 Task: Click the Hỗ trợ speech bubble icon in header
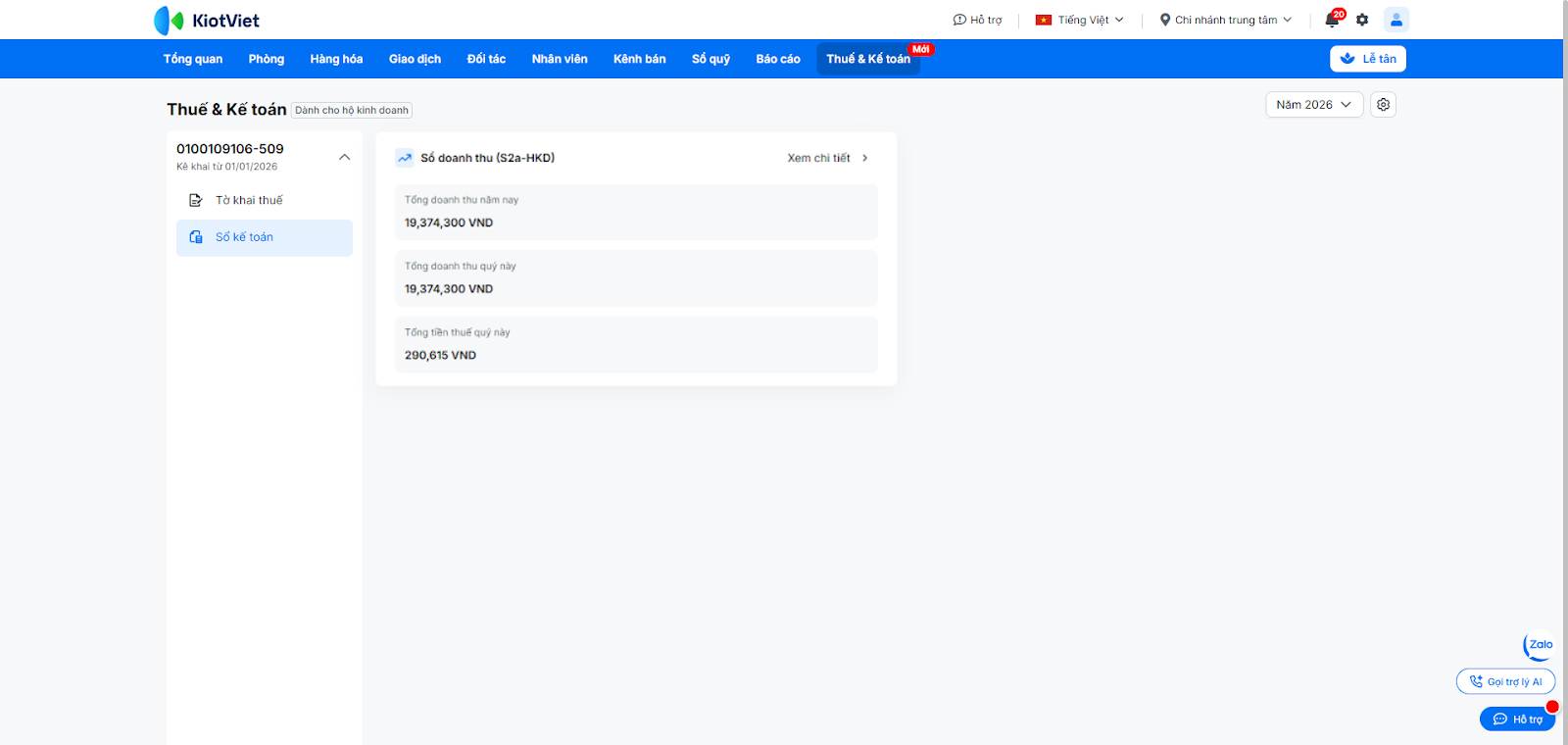point(959,20)
